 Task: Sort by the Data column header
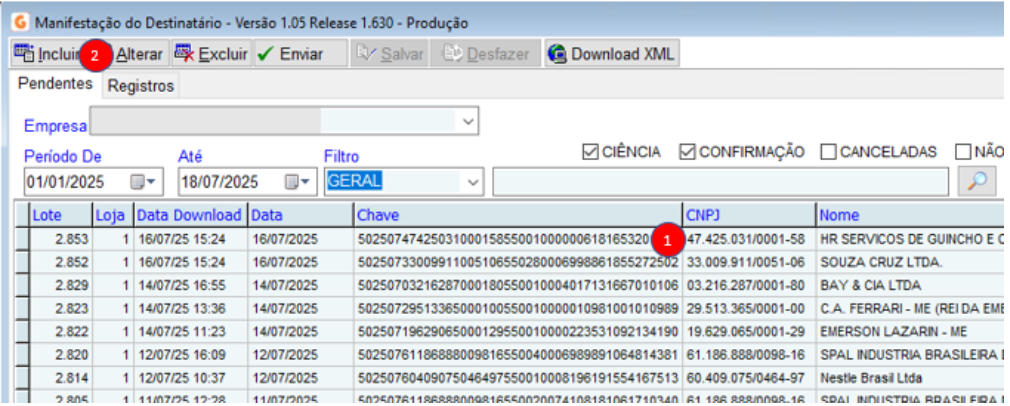pos(301,215)
